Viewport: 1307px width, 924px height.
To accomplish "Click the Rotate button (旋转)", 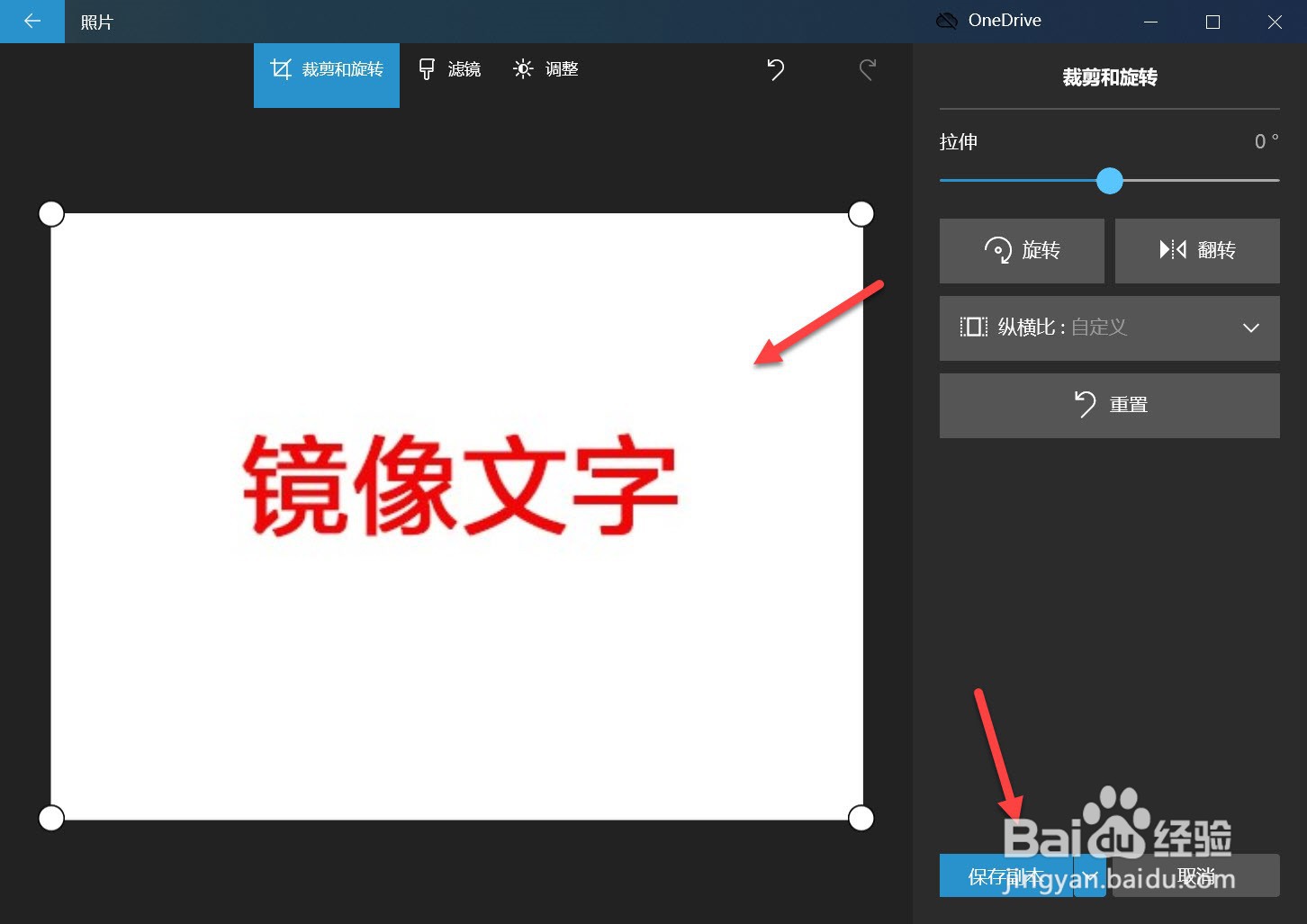I will point(1022,250).
